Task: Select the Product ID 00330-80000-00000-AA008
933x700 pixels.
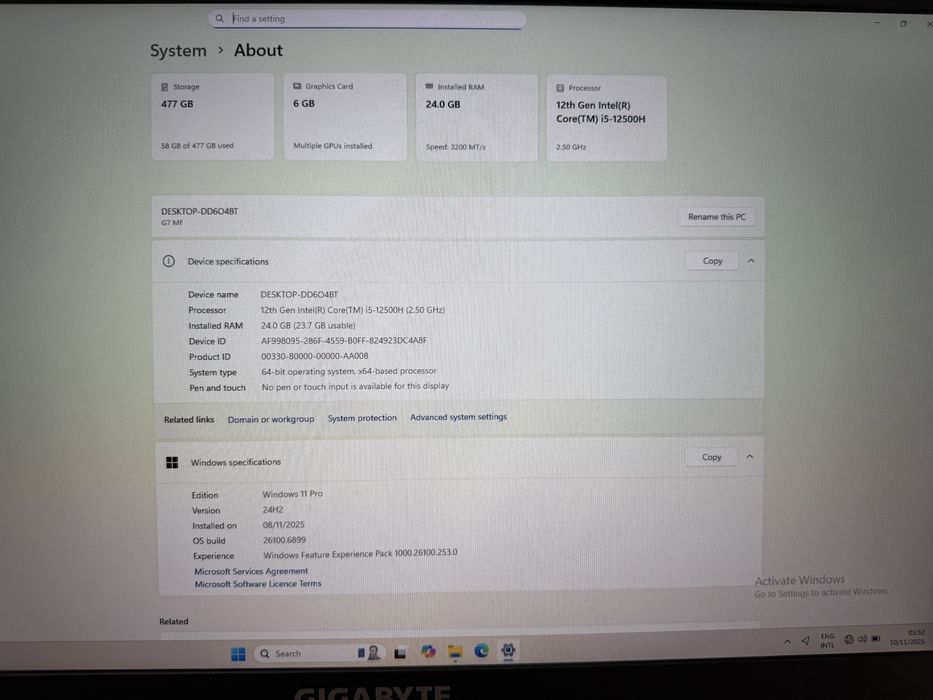Action: pyautogui.click(x=315, y=356)
